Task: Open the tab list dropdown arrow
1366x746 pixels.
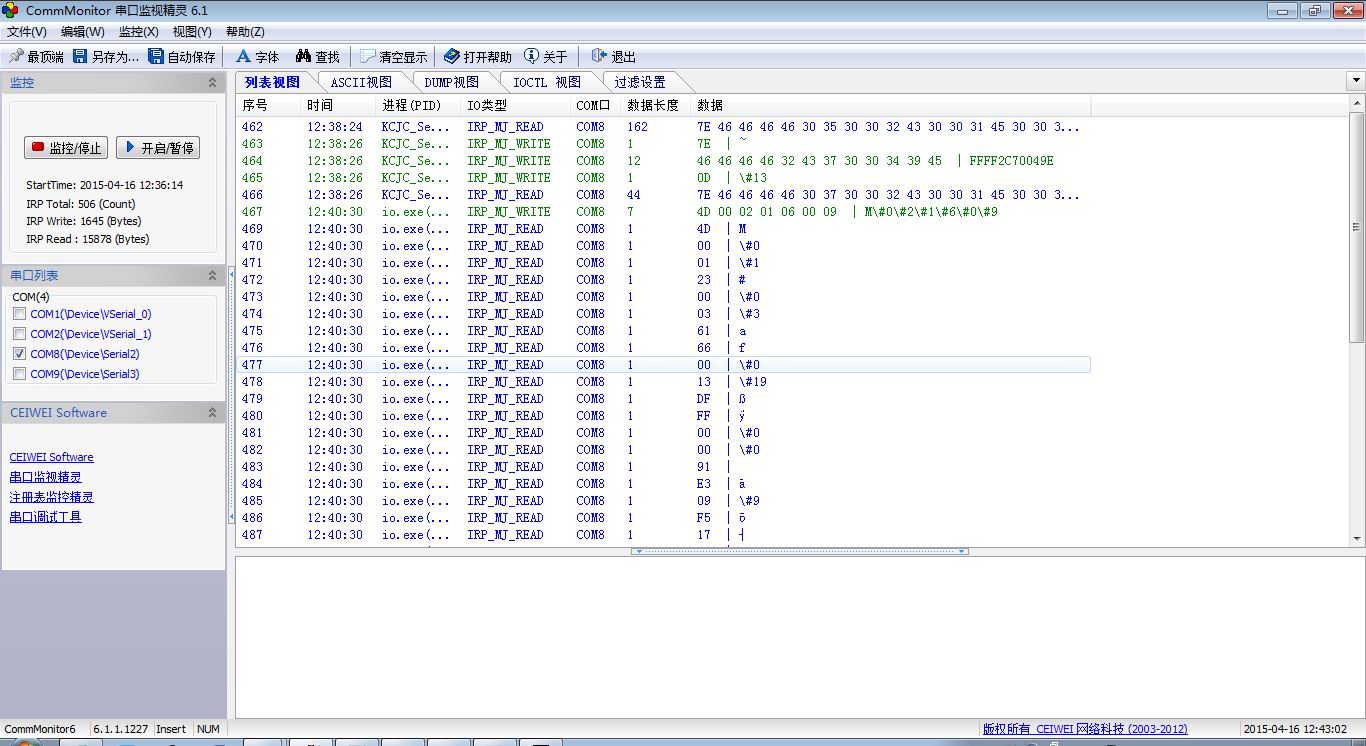Action: tap(1356, 81)
